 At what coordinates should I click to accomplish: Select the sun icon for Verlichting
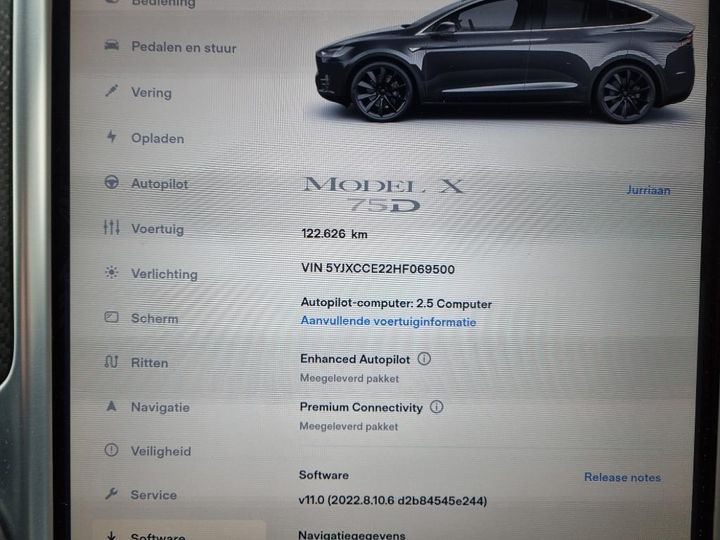coord(112,272)
